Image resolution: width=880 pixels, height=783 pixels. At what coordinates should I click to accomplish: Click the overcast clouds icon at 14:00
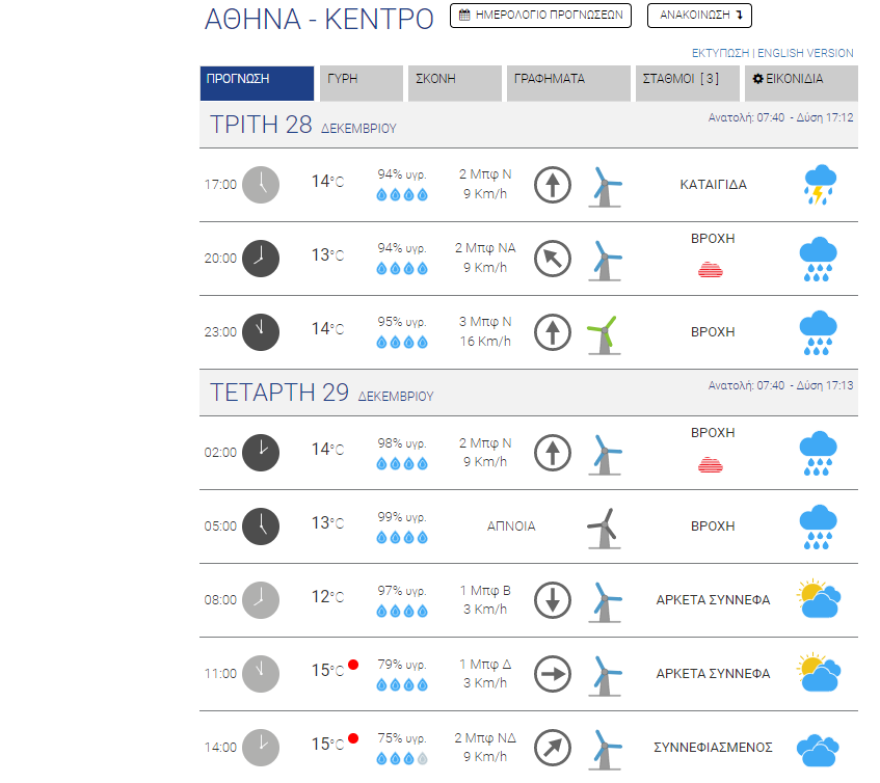[x=818, y=748]
